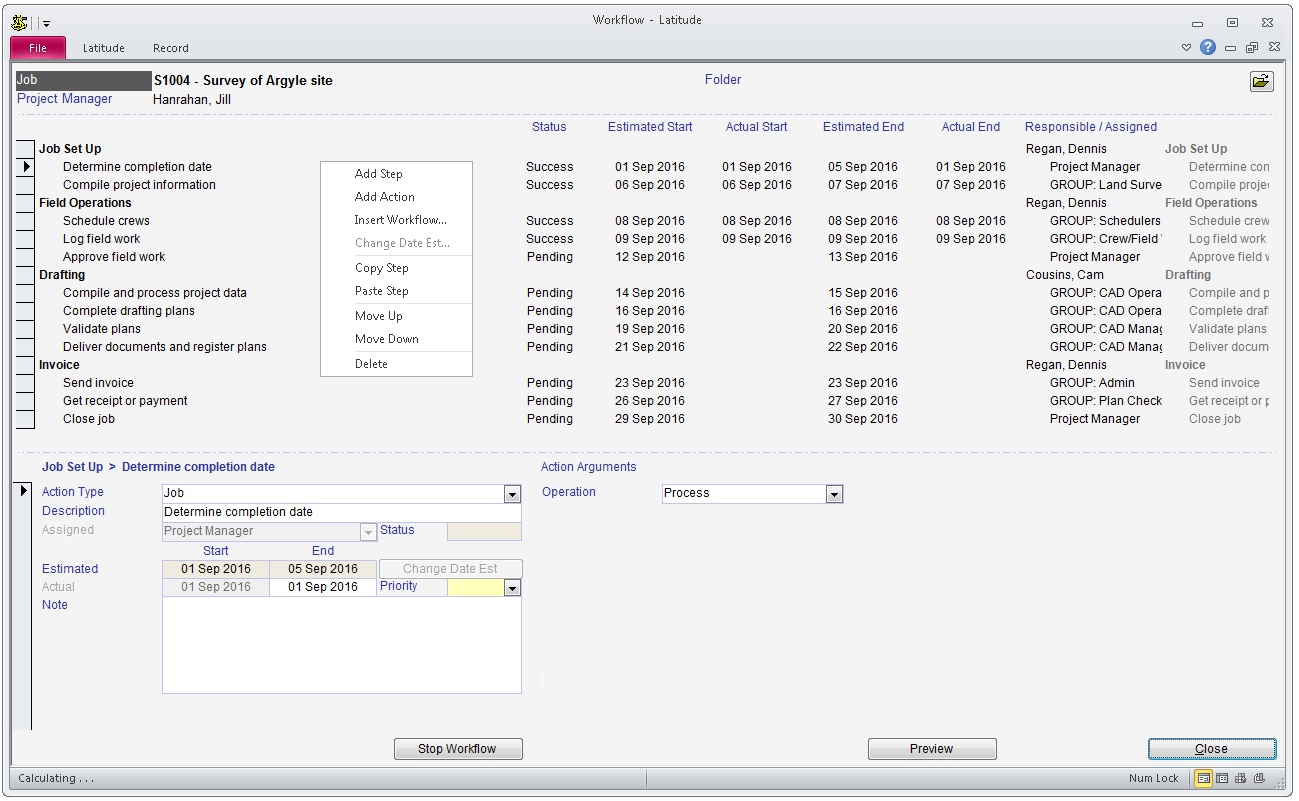
Task: Open the Priority dropdown
Action: 513,587
